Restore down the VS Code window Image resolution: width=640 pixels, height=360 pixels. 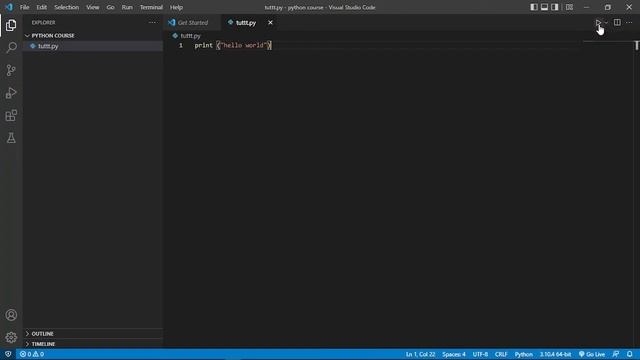(x=608, y=7)
